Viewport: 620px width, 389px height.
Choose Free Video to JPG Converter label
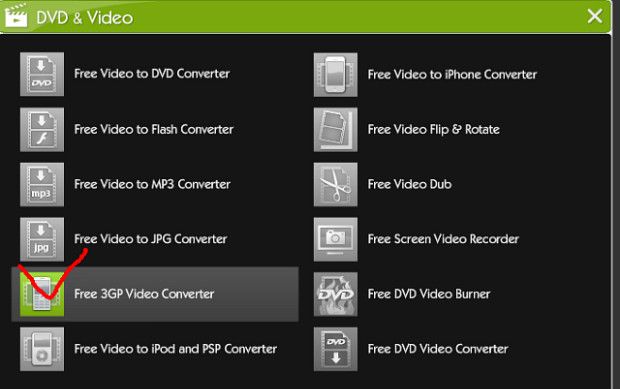(151, 239)
